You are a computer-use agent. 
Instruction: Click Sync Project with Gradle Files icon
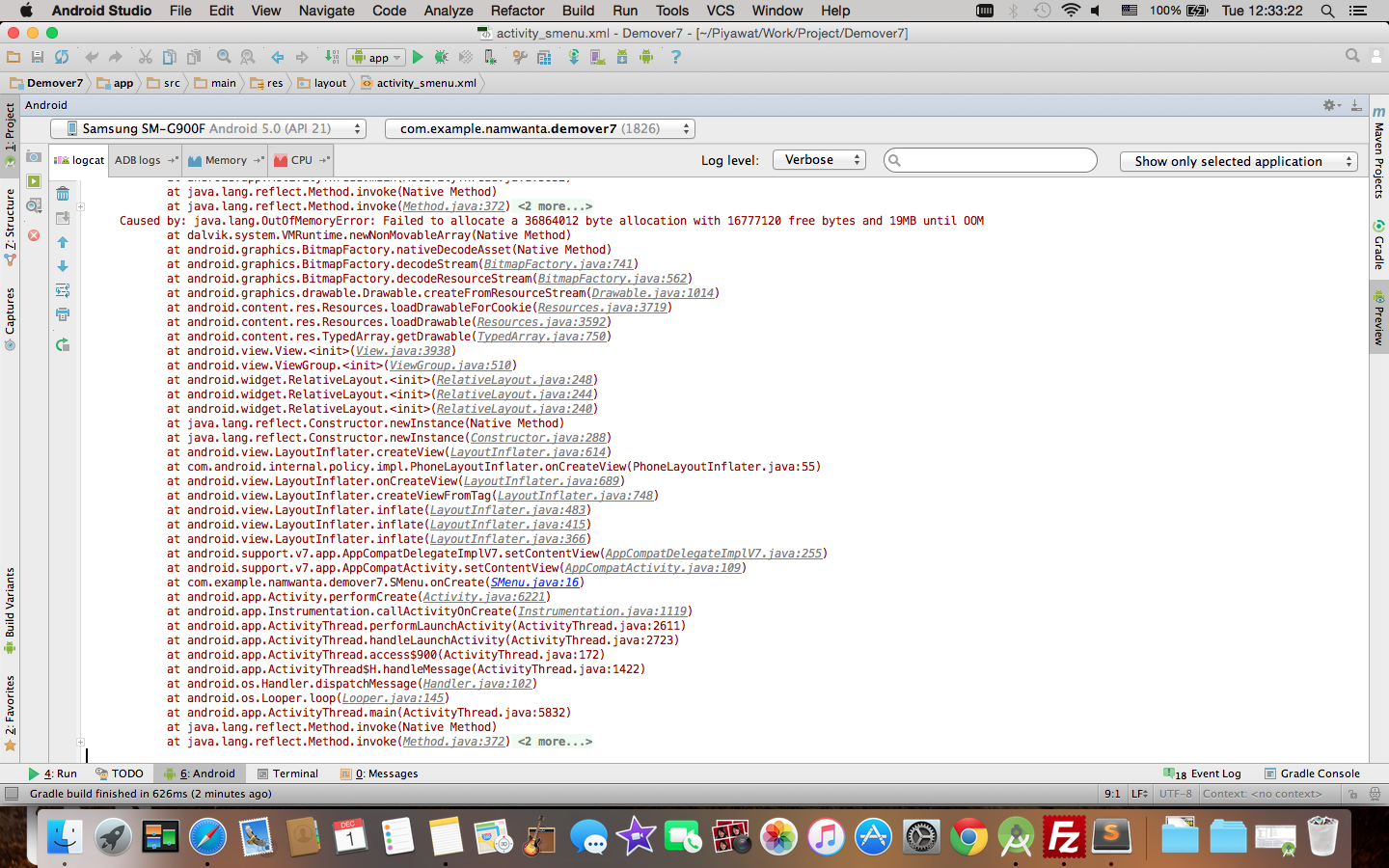pyautogui.click(x=573, y=57)
